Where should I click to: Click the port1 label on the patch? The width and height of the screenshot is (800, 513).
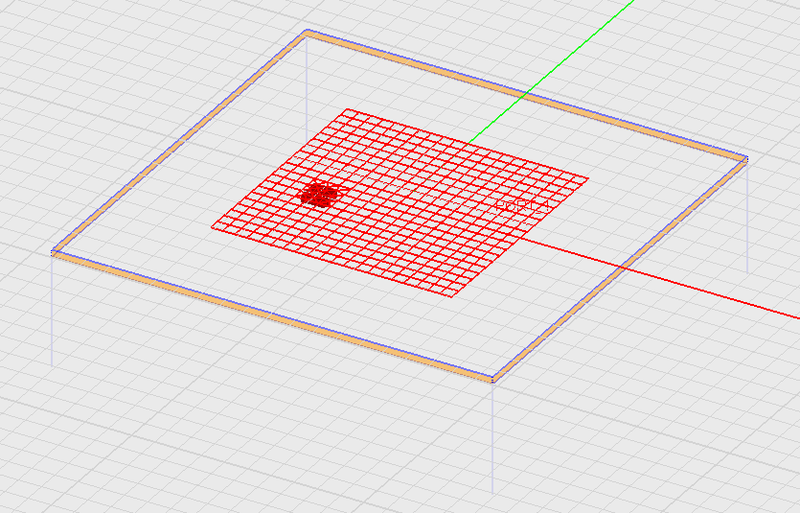[x=522, y=206]
